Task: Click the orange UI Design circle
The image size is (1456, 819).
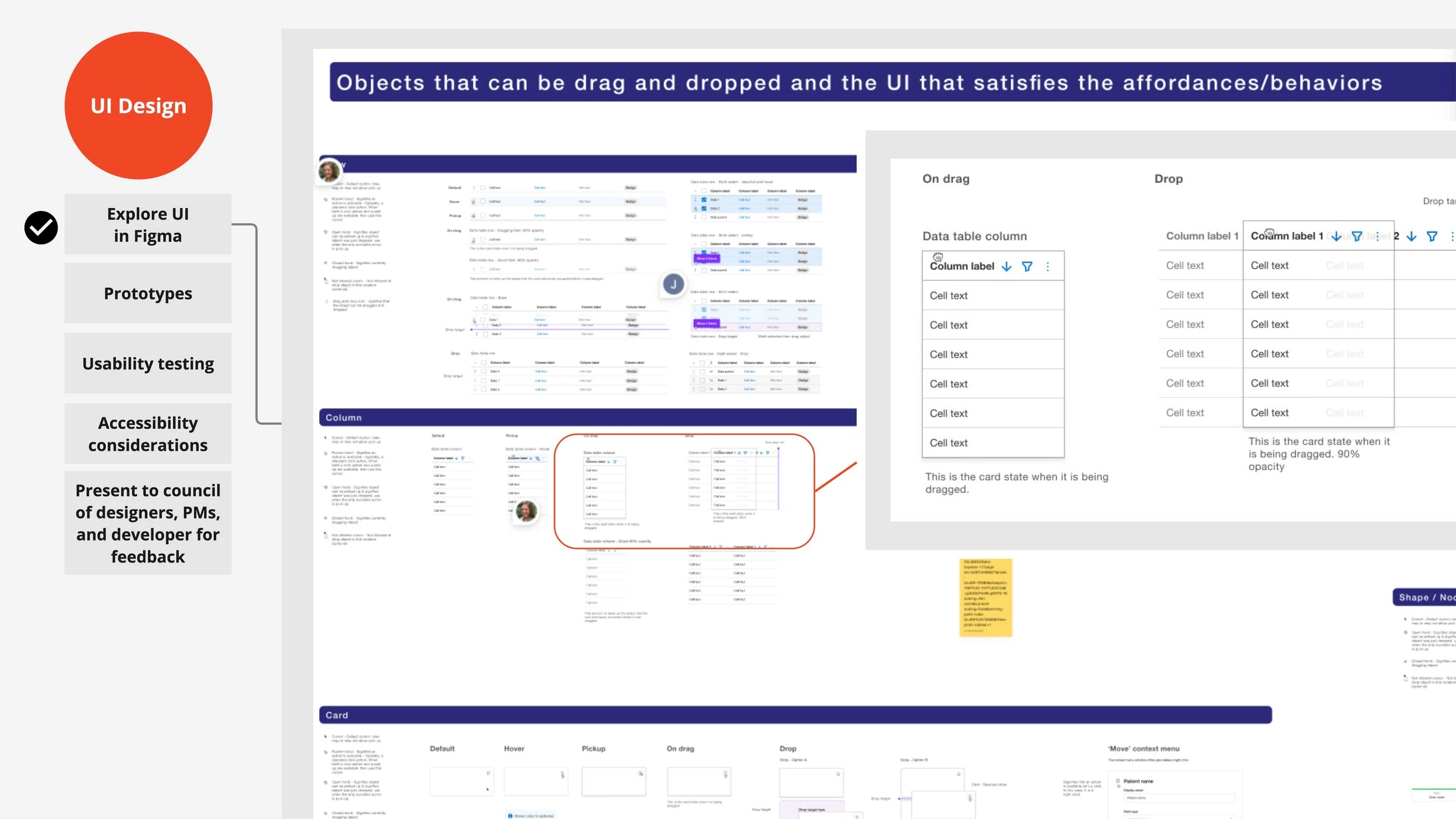Action: tap(139, 106)
